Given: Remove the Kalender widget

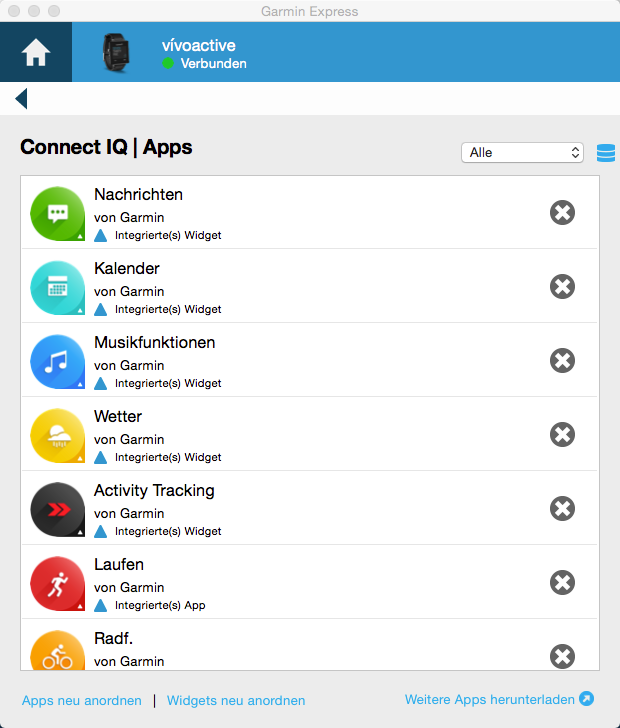Looking at the screenshot, I should [x=562, y=286].
